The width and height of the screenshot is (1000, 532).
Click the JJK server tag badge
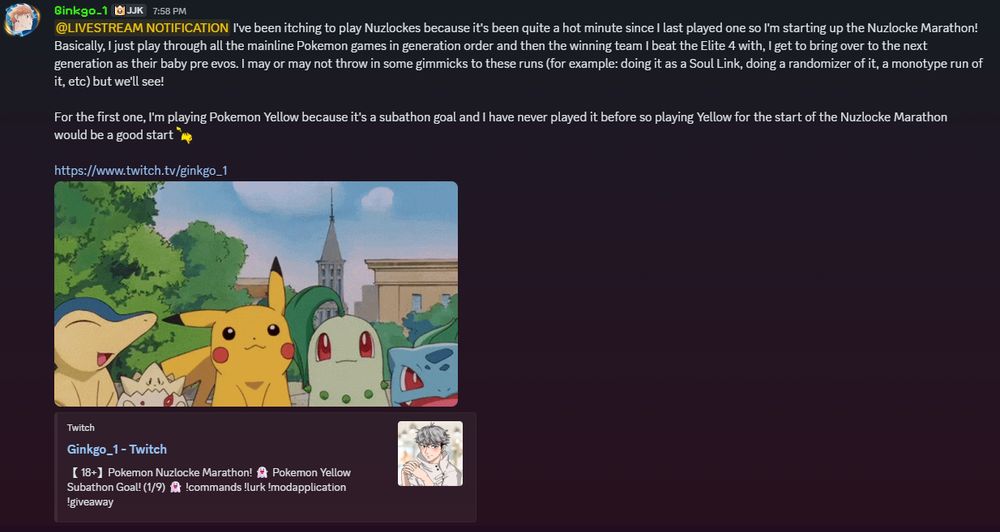click(x=130, y=11)
